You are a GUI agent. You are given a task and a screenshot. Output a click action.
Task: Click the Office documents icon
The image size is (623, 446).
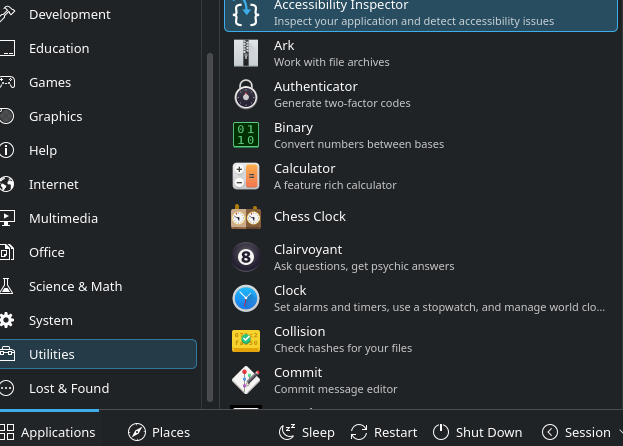pyautogui.click(x=6, y=253)
